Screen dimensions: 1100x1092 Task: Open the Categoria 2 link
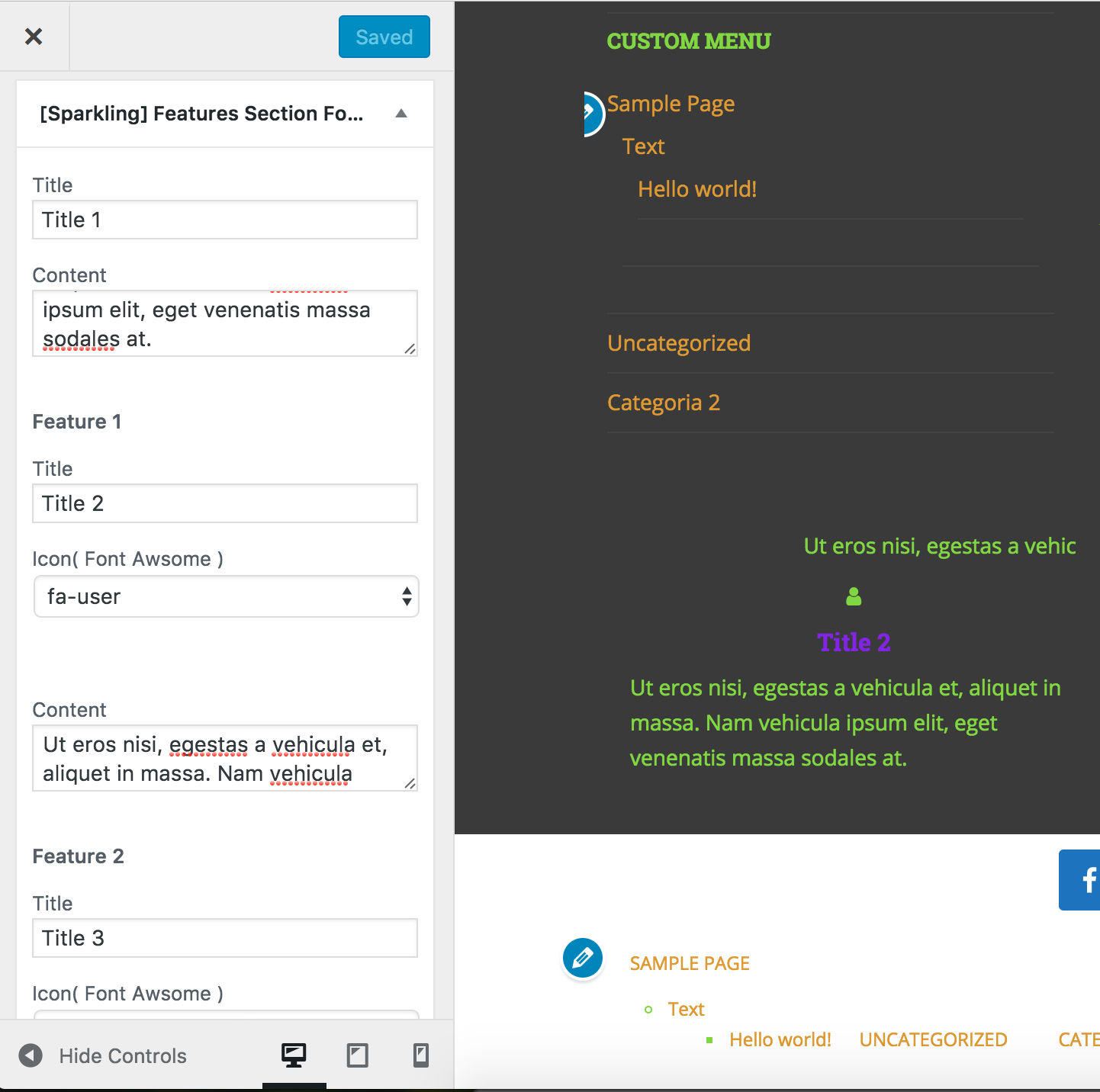pos(664,402)
